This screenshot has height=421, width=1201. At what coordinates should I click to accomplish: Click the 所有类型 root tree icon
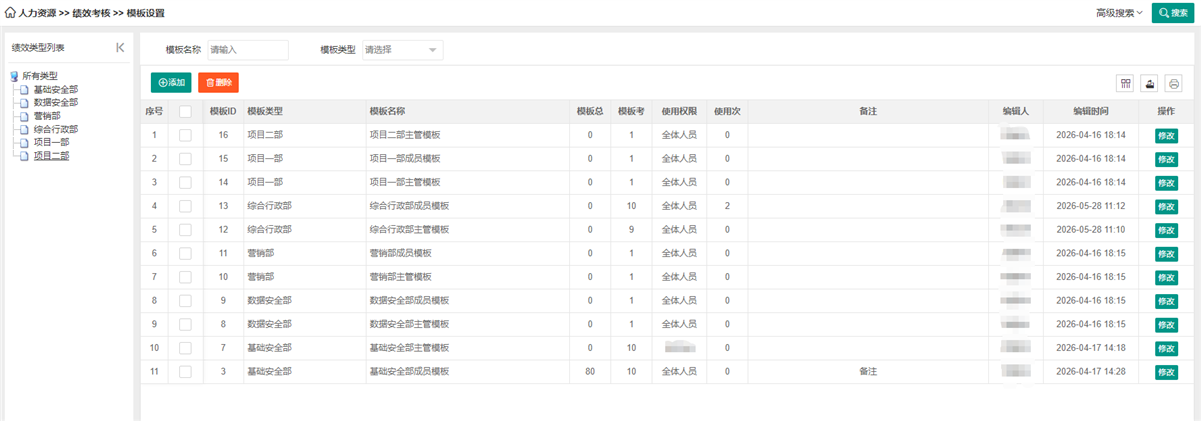point(14,76)
